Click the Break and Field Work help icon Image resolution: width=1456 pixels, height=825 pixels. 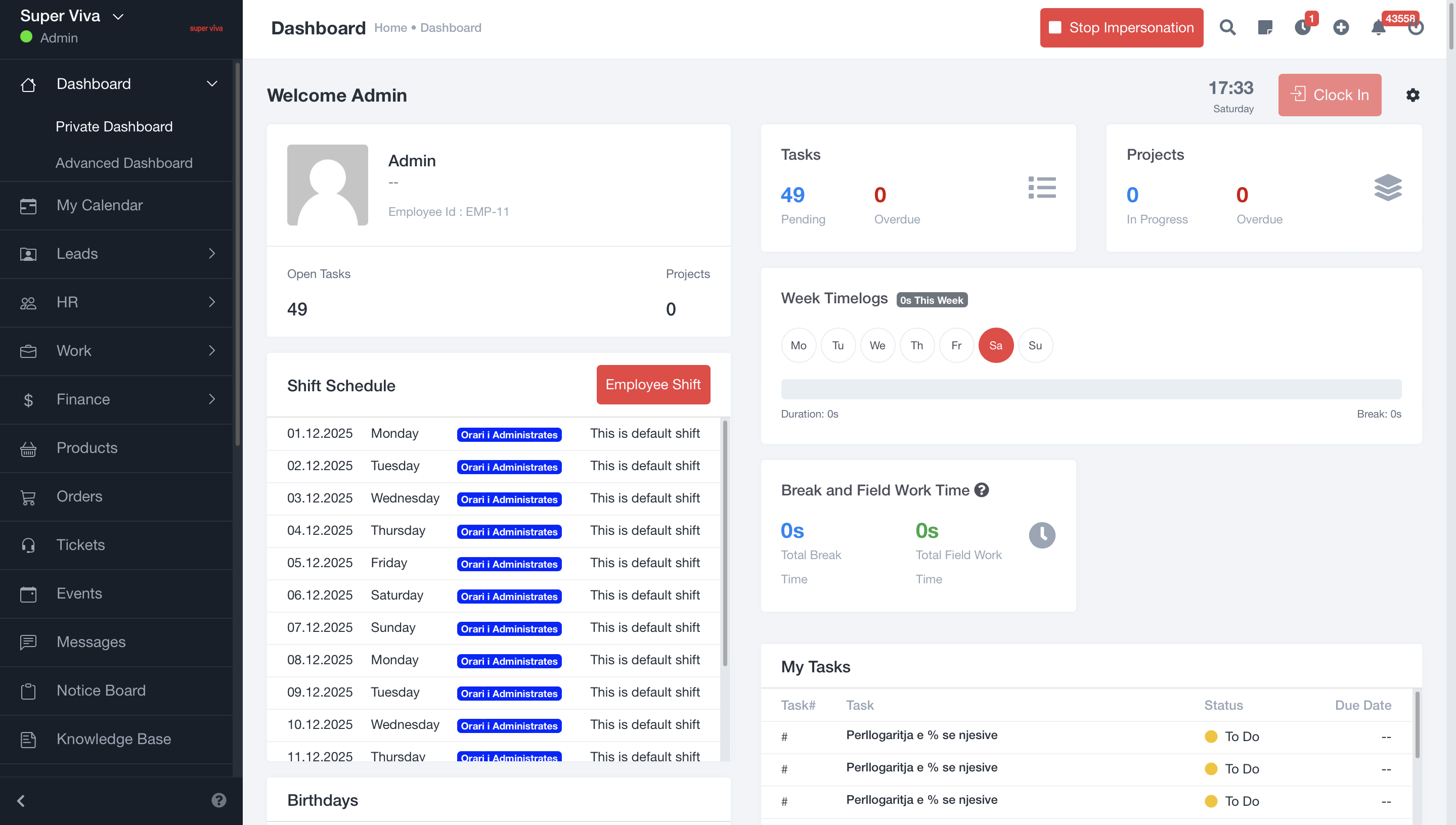pyautogui.click(x=982, y=490)
